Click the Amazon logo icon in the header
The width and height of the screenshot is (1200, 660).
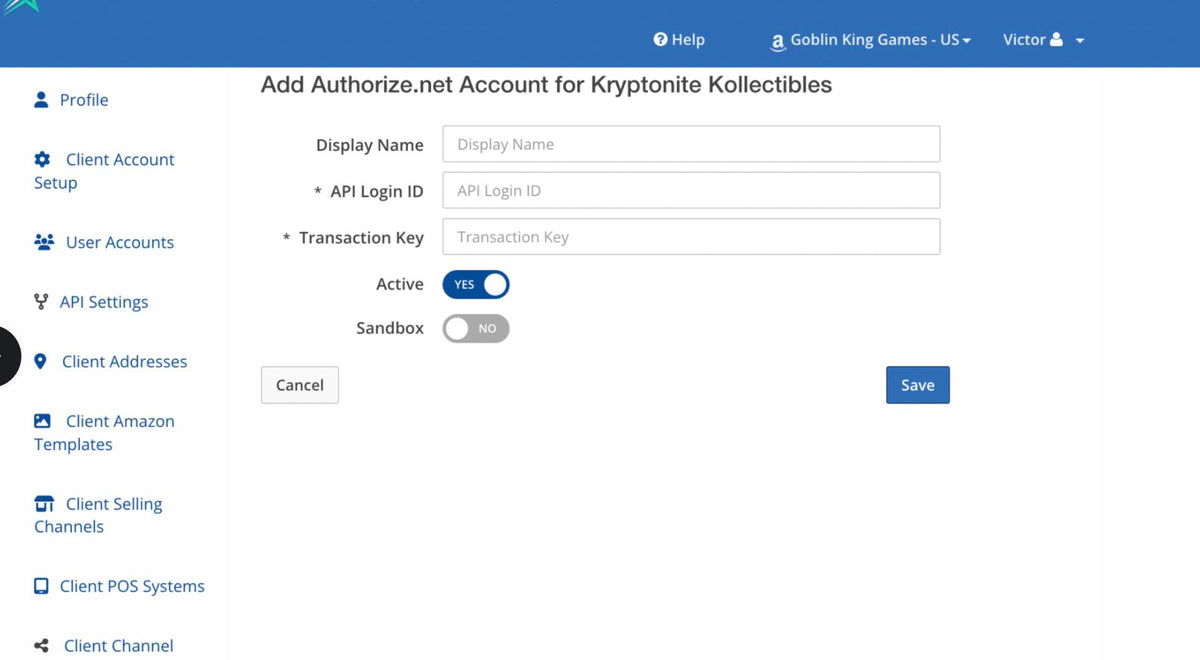[x=778, y=42]
